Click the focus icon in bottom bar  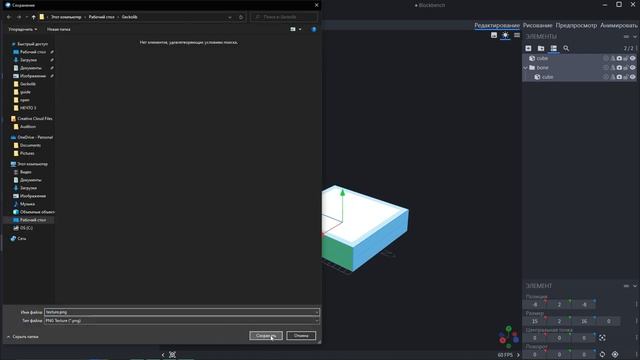click(x=172, y=355)
